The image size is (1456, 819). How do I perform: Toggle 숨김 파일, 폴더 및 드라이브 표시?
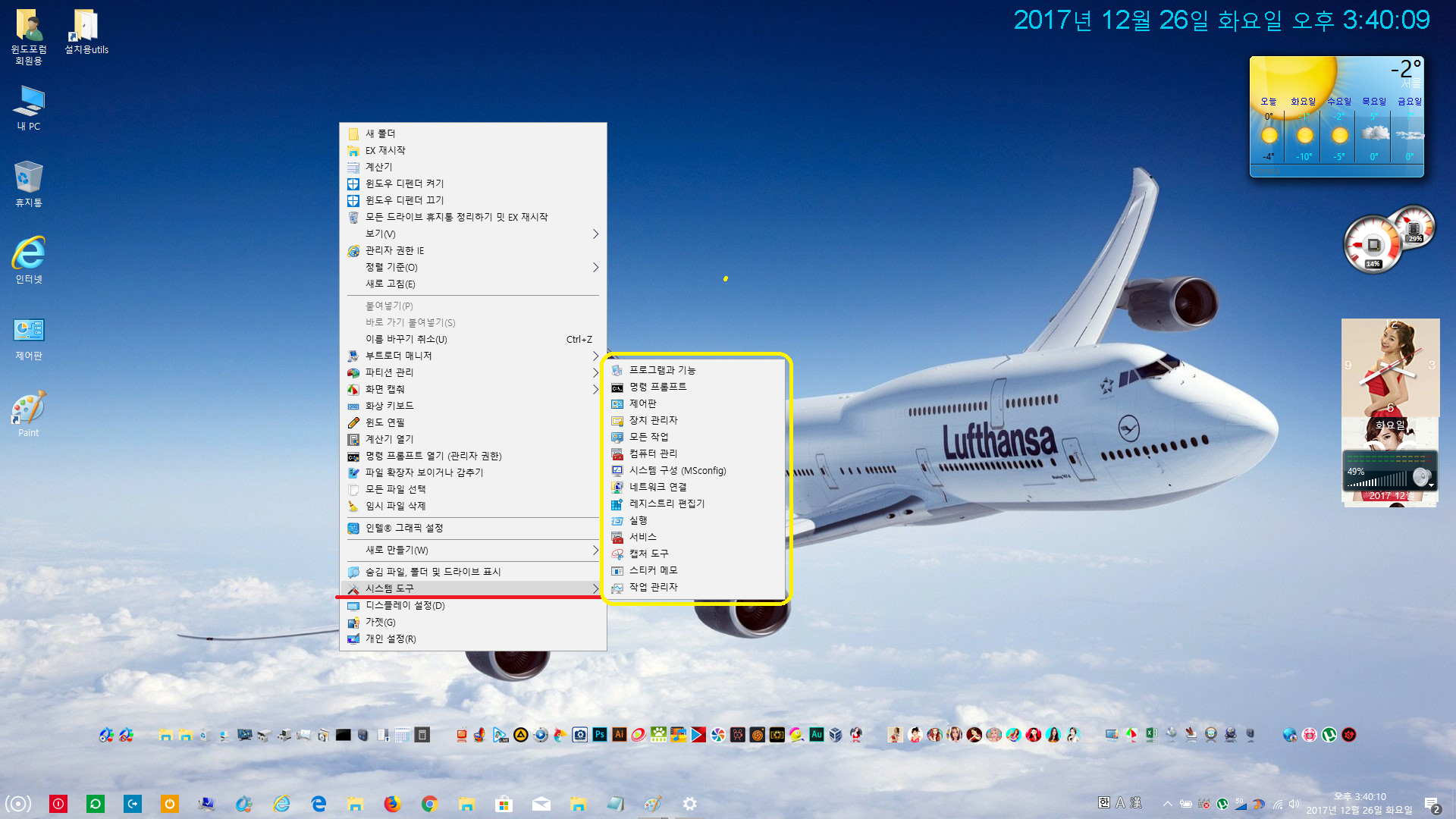point(473,572)
